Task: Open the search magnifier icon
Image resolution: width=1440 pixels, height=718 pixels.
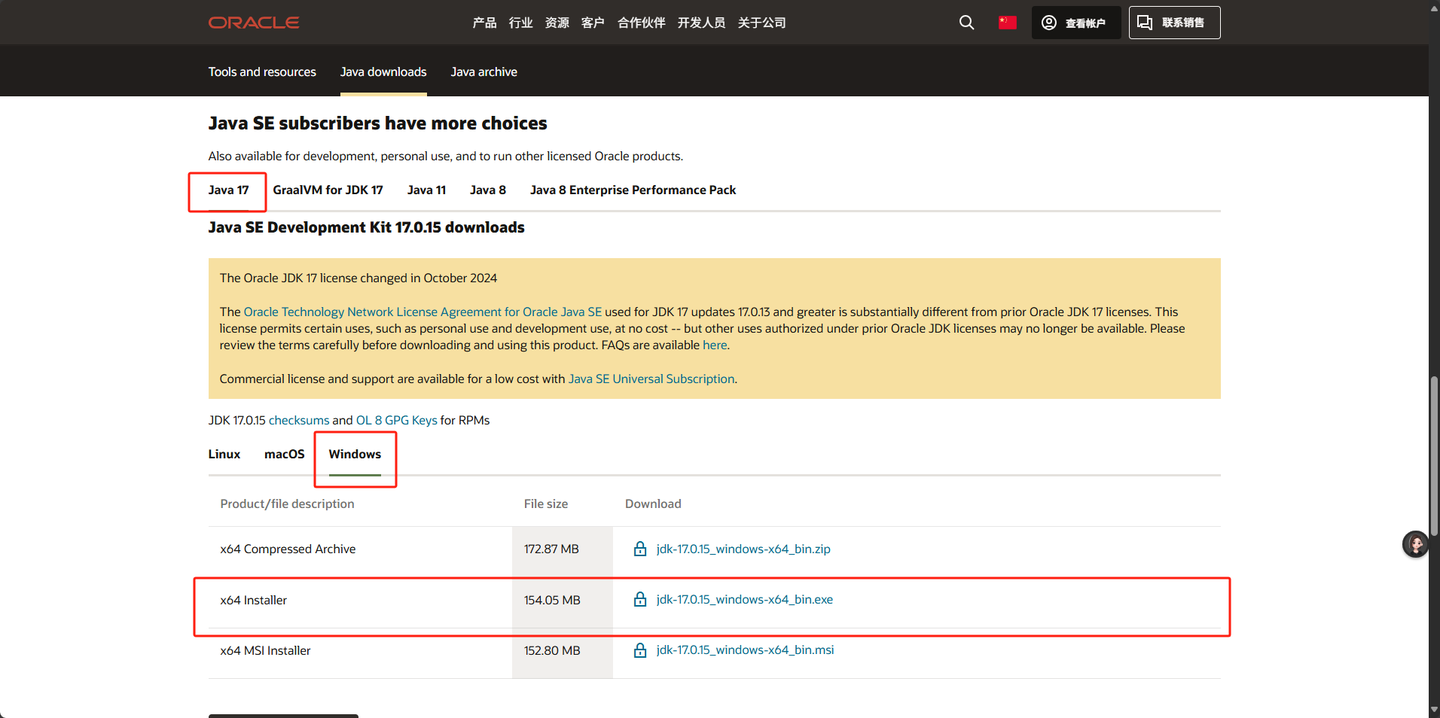Action: 966,22
